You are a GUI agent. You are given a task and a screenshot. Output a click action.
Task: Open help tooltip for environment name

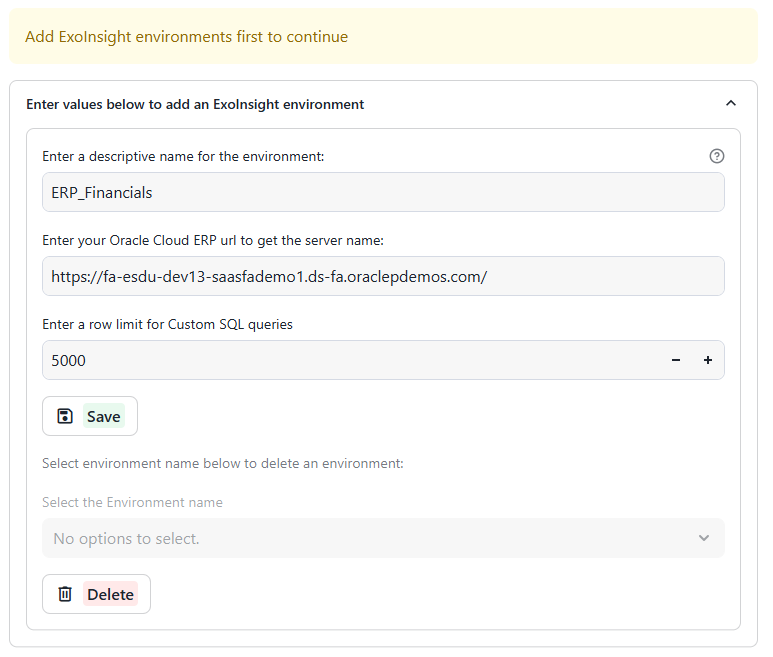click(716, 156)
